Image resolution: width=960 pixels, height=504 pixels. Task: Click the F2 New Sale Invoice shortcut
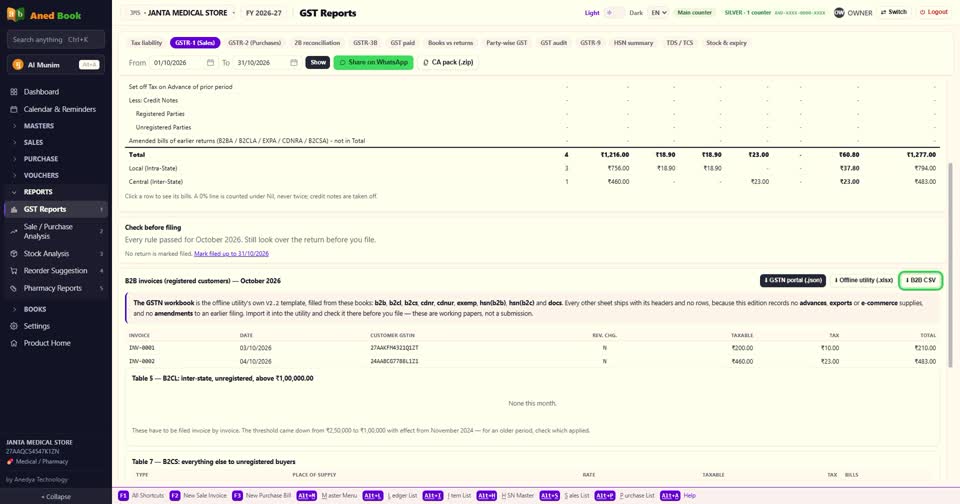click(198, 495)
